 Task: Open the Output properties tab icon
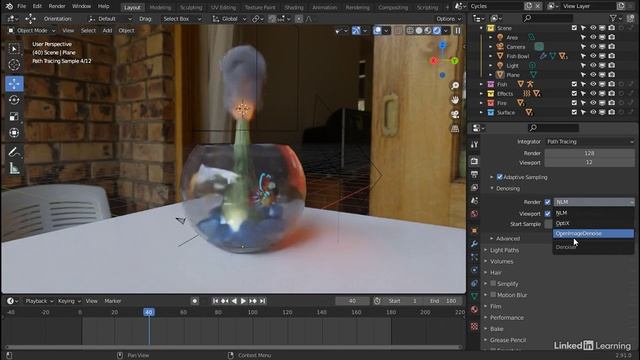pos(474,174)
